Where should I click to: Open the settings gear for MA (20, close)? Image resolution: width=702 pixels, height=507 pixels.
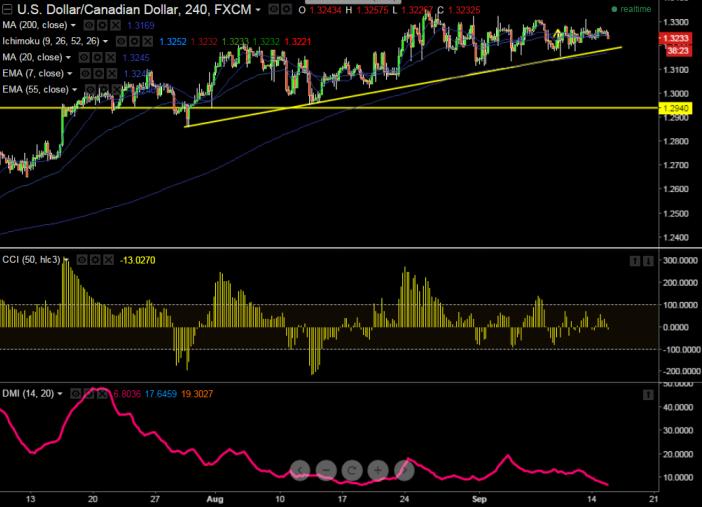click(x=97, y=57)
